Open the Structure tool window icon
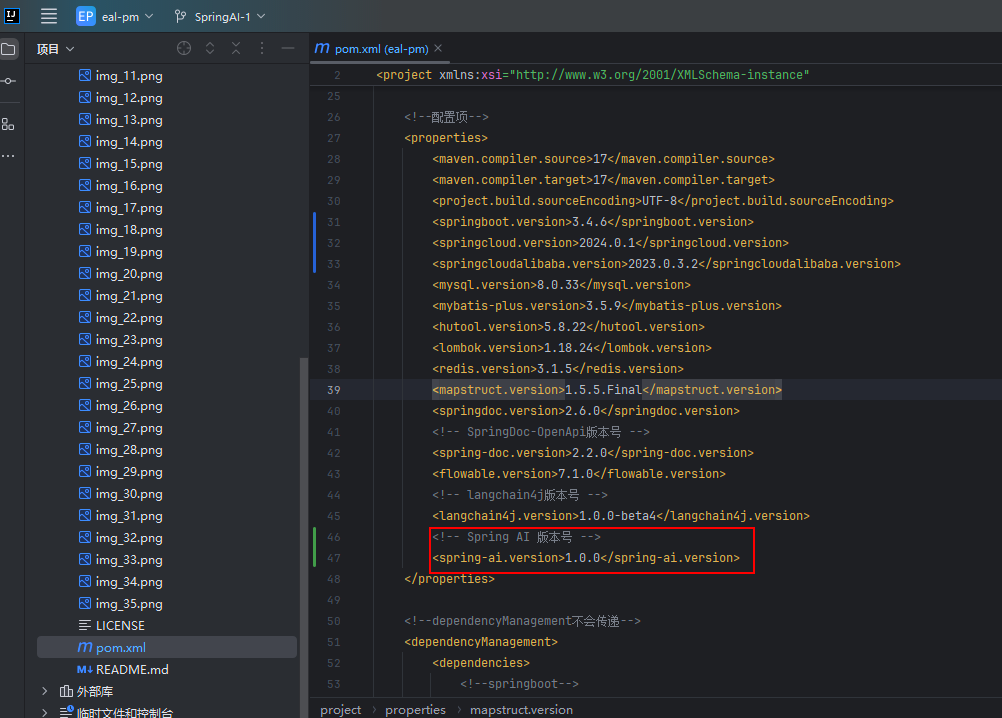 click(8, 125)
